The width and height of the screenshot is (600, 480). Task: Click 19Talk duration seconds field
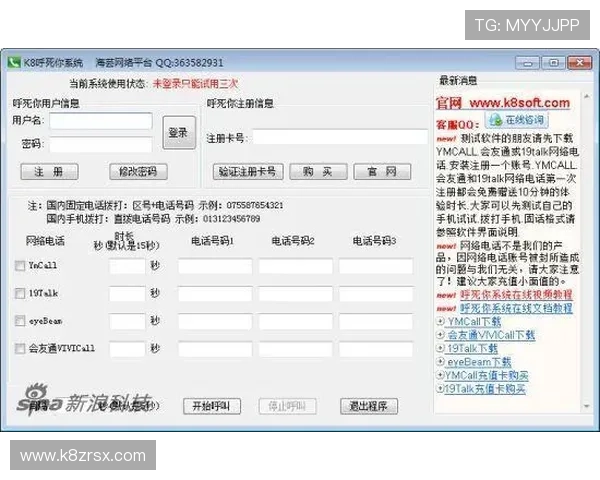coord(127,294)
